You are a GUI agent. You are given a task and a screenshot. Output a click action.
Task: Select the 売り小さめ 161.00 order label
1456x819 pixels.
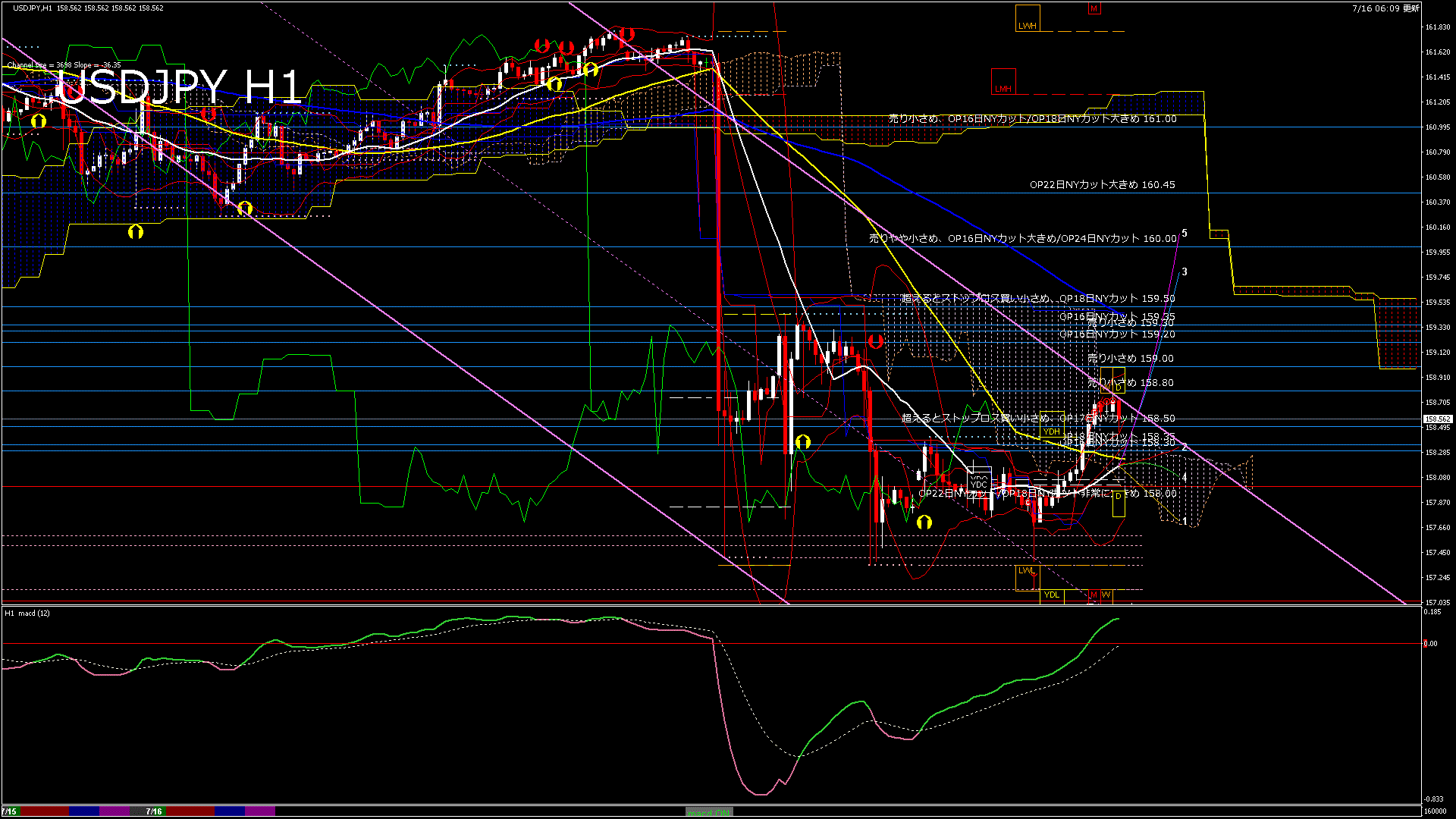click(1033, 119)
